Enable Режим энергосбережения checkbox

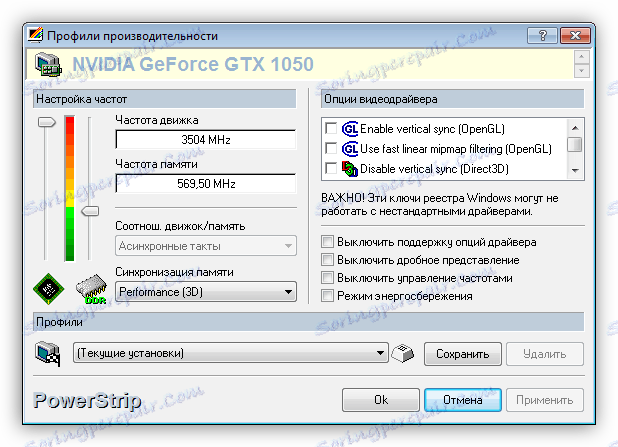pyautogui.click(x=327, y=296)
